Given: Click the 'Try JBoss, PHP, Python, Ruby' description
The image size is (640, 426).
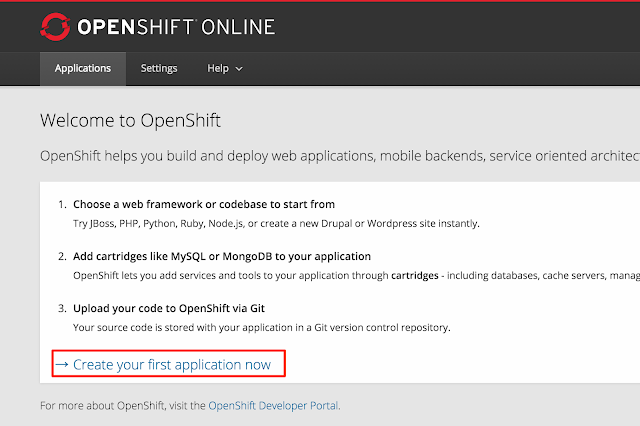Looking at the screenshot, I should point(276,224).
